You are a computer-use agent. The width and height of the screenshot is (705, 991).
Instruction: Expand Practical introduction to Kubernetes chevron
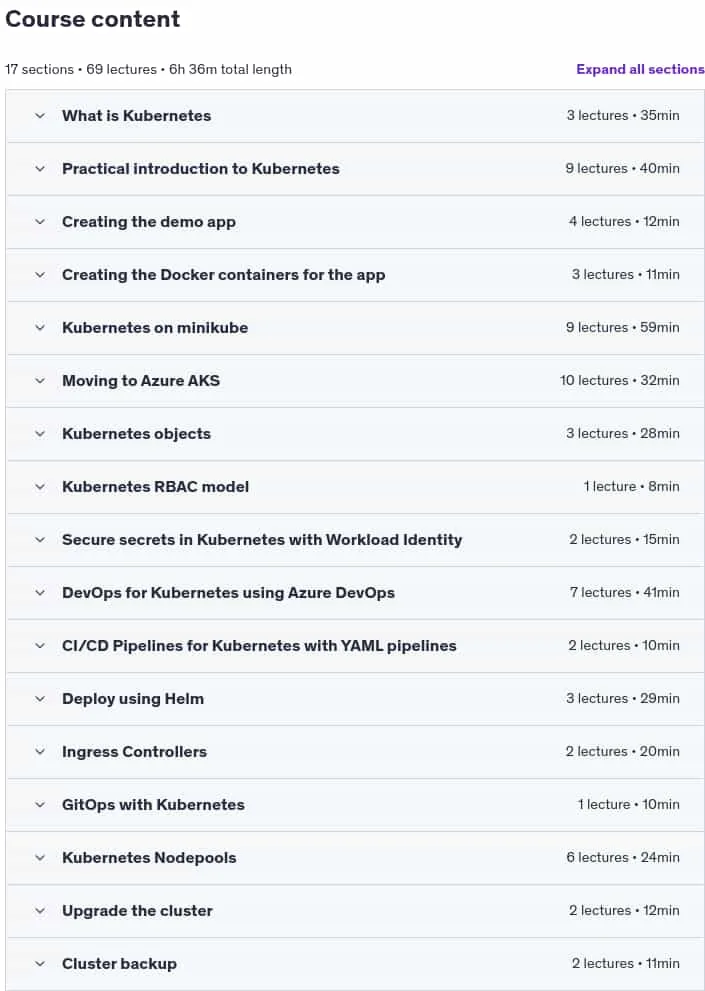click(40, 169)
